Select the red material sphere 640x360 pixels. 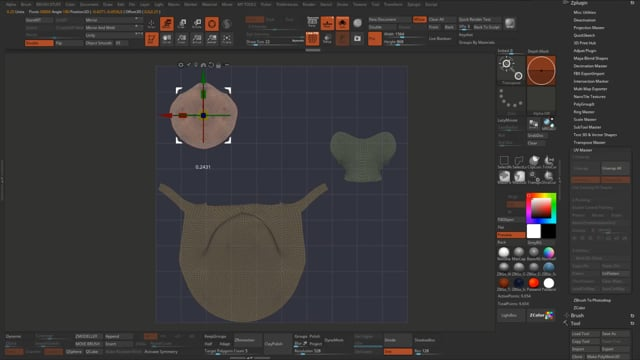tap(533, 283)
